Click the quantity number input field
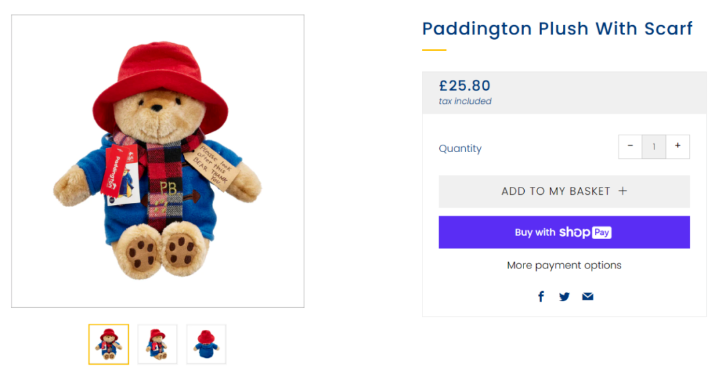The width and height of the screenshot is (711, 373). [654, 146]
